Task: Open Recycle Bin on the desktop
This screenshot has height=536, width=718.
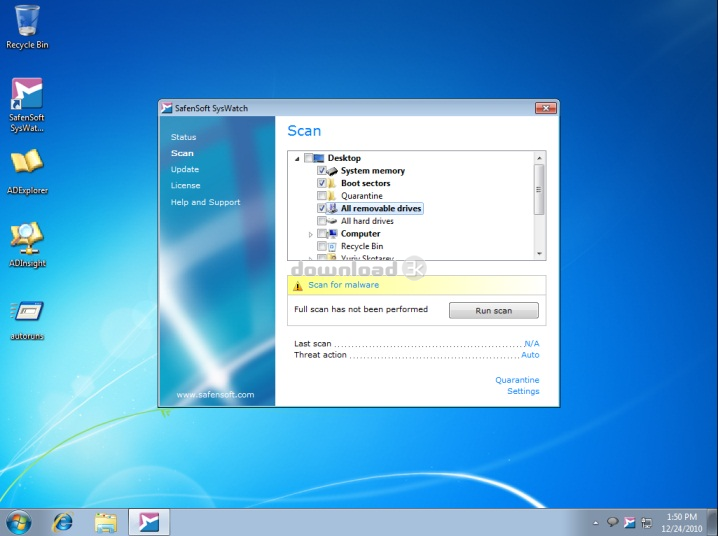Action: [x=27, y=23]
